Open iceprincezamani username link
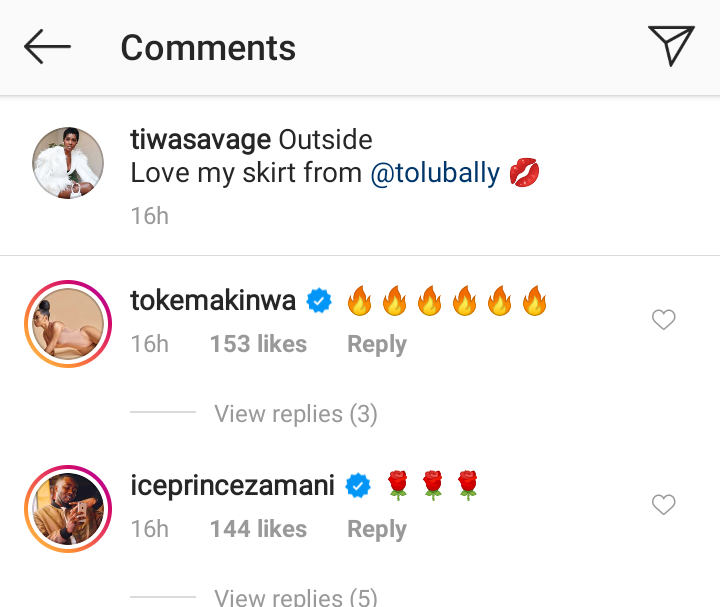This screenshot has width=720, height=607. click(233, 485)
